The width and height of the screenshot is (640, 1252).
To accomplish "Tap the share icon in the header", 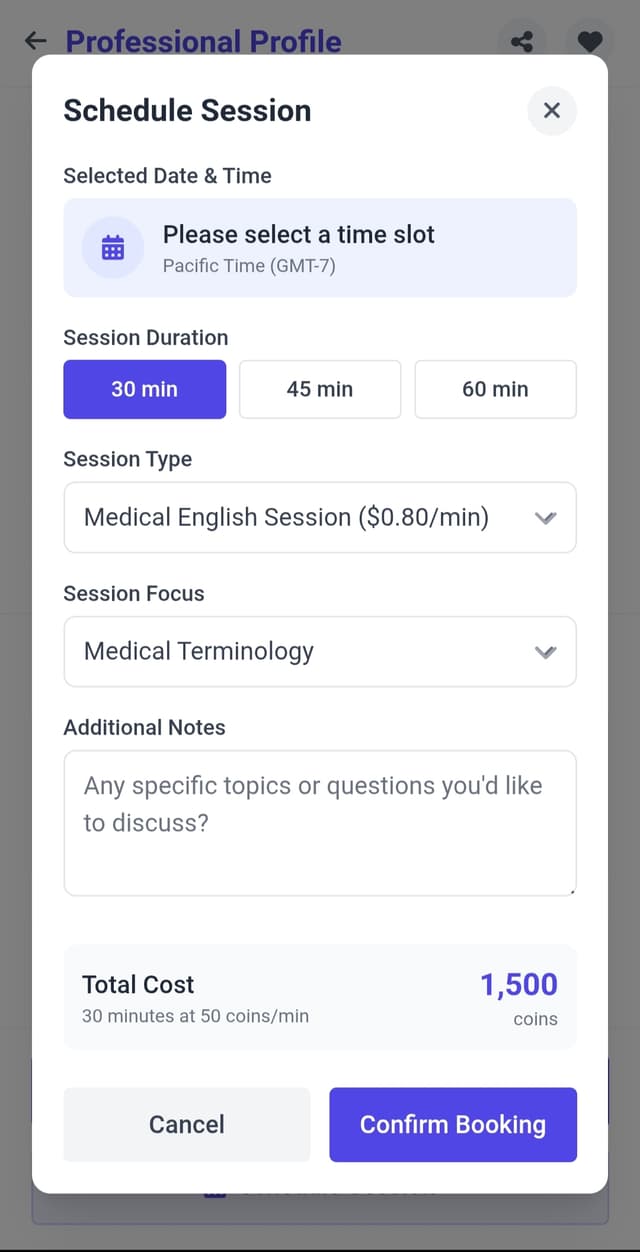I will click(522, 41).
